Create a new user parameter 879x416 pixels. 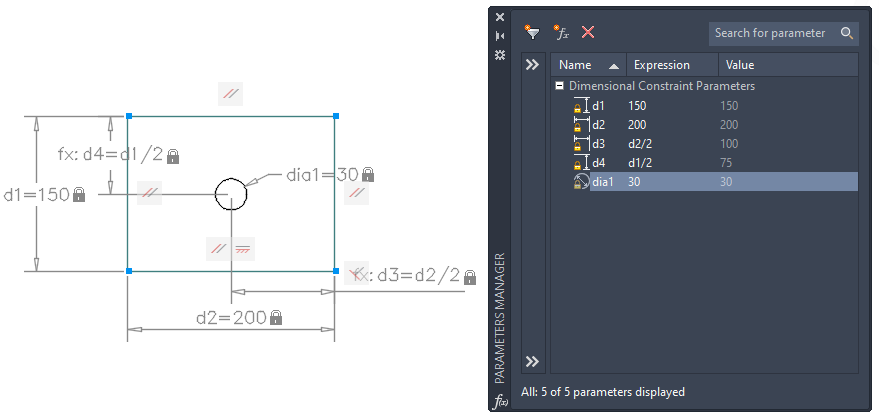tap(561, 33)
